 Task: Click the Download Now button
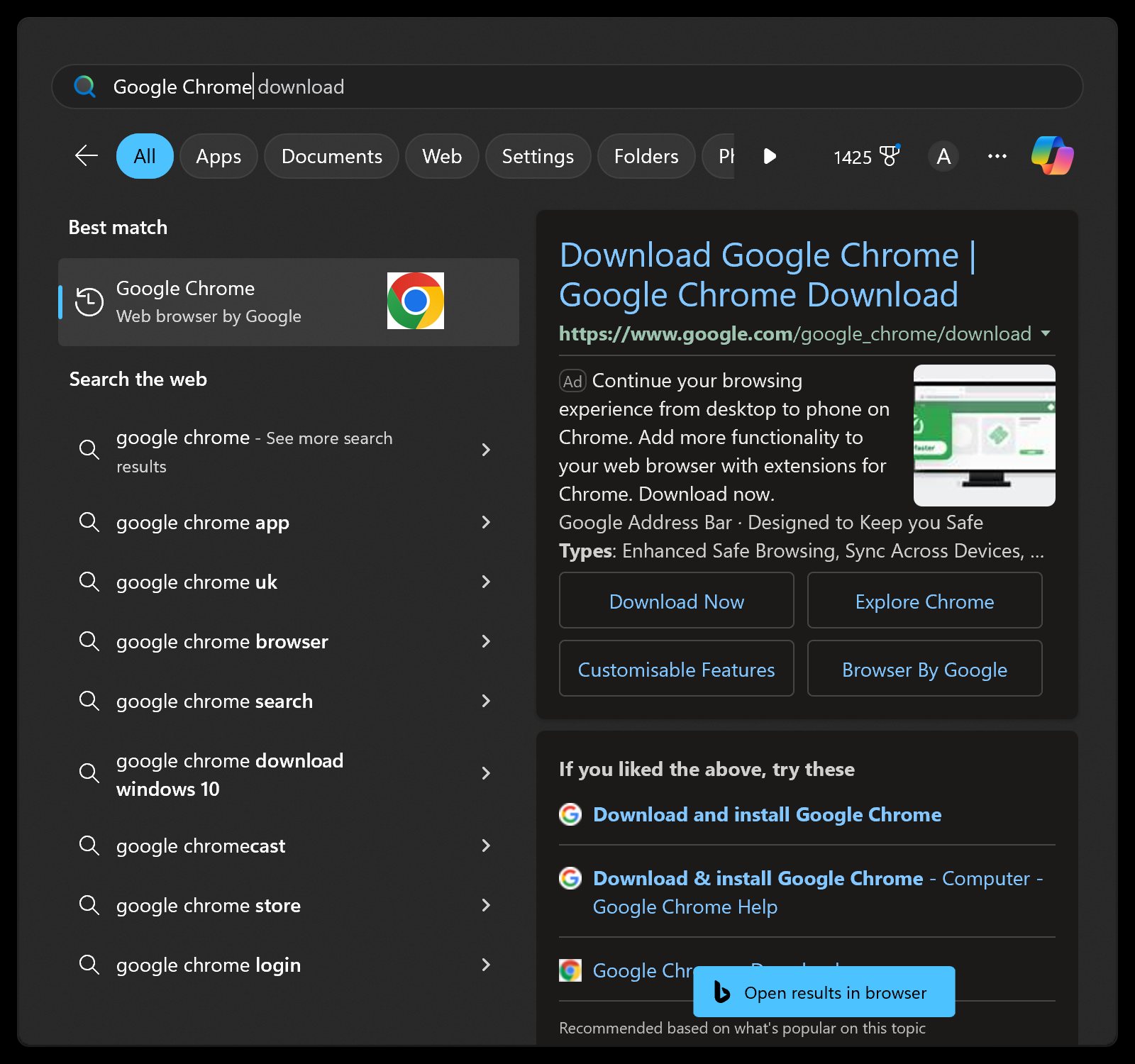click(677, 600)
